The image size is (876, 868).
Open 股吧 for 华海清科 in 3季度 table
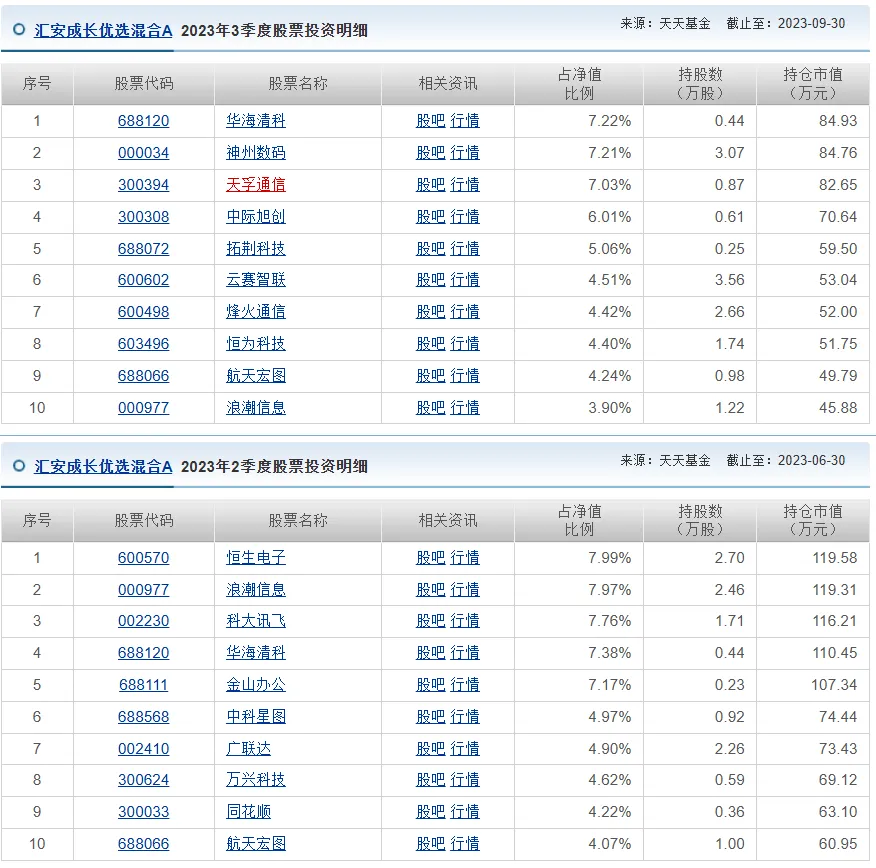[x=431, y=121]
